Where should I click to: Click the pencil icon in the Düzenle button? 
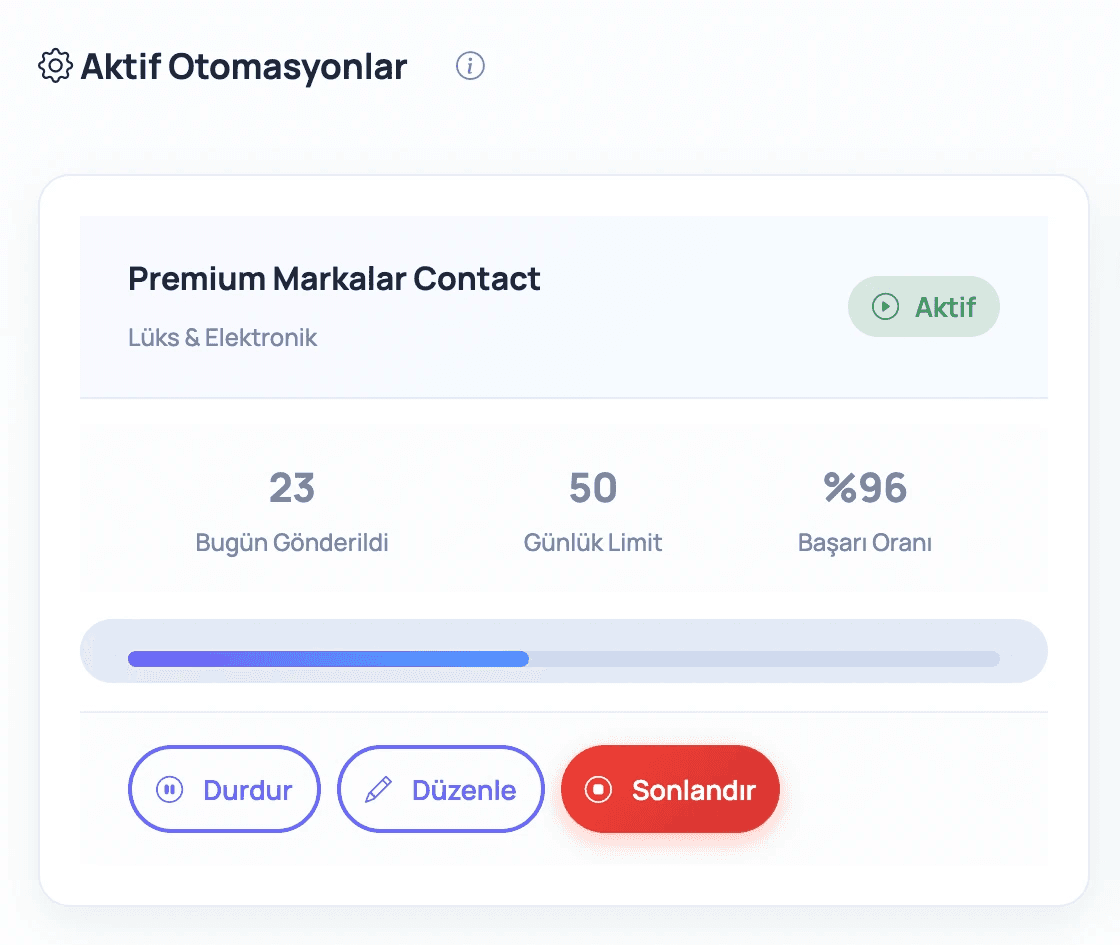[378, 790]
